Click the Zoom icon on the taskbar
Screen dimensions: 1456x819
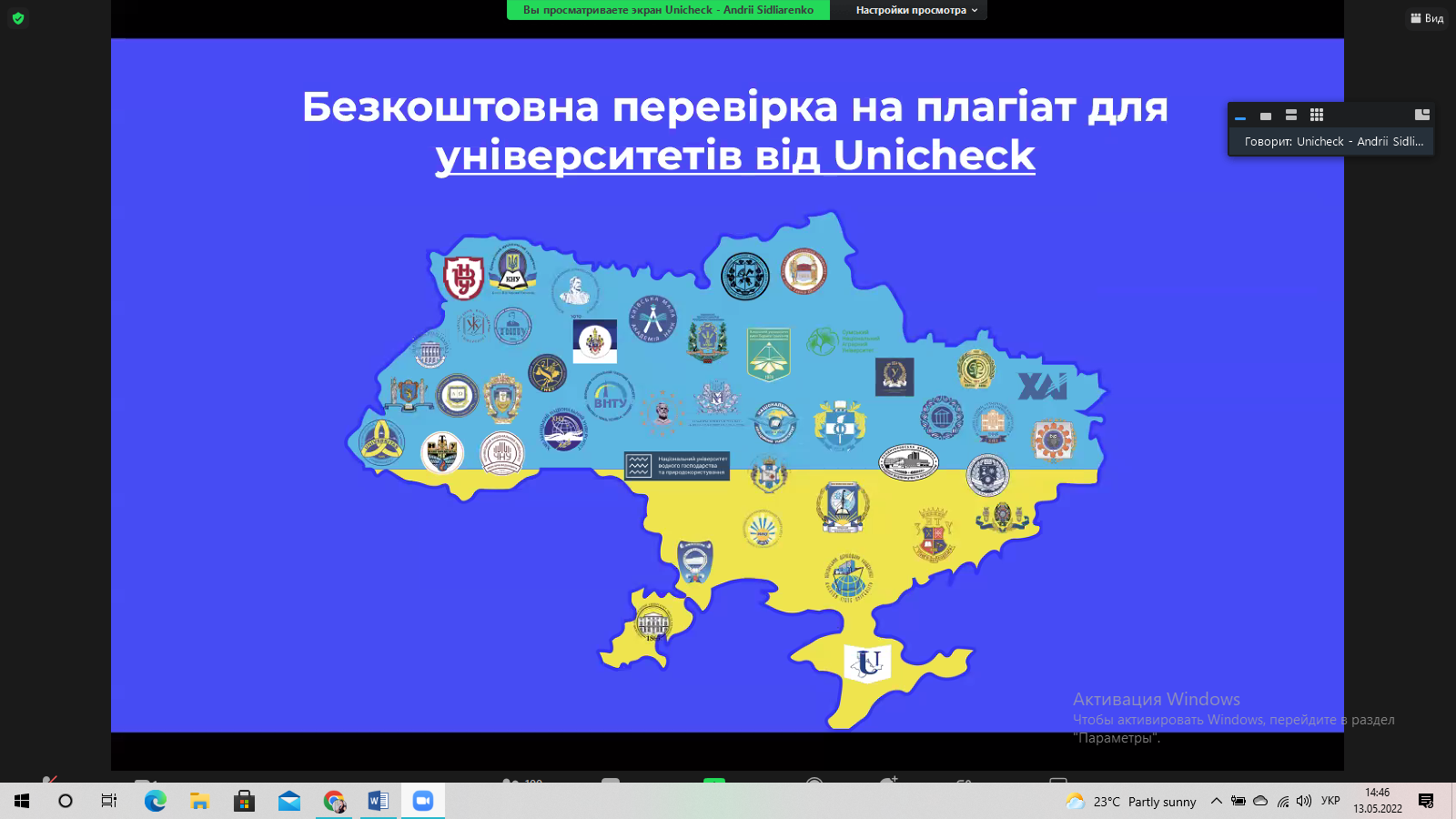pos(423,801)
